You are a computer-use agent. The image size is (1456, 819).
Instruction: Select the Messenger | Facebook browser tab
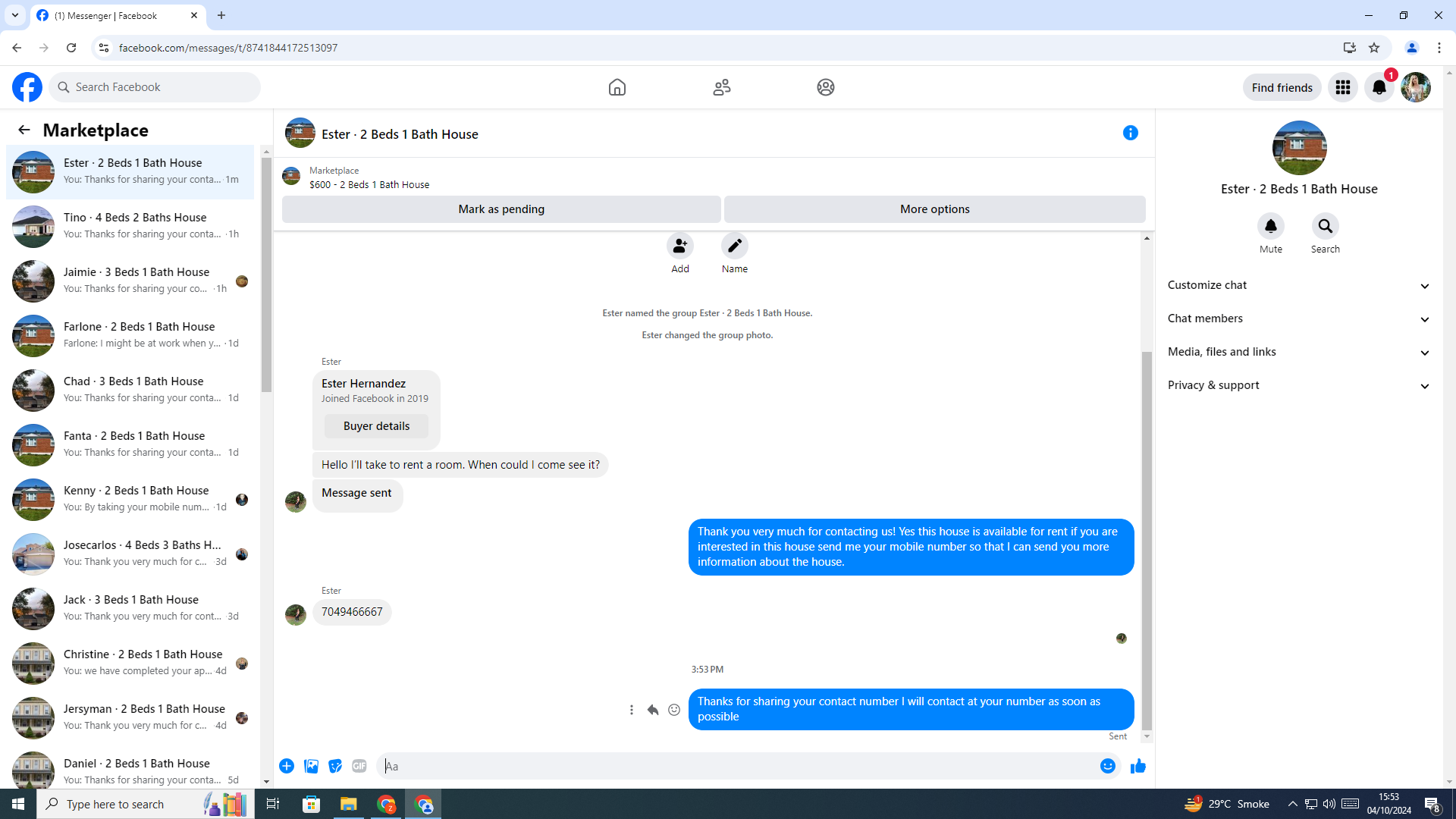point(118,15)
